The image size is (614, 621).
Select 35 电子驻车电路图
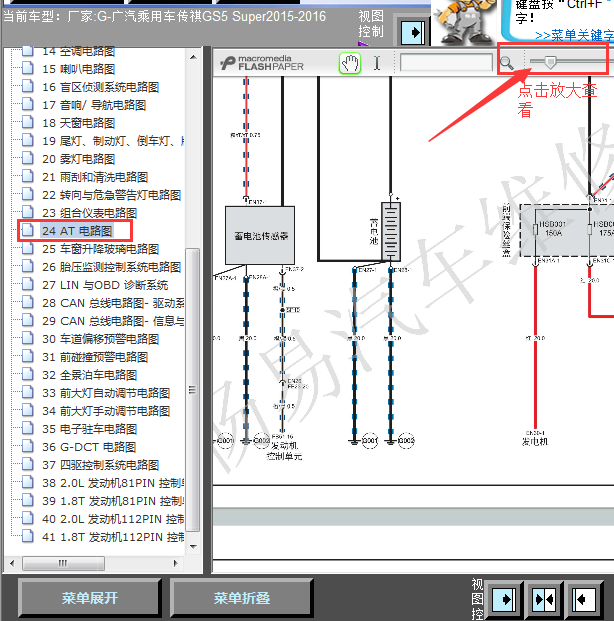coord(90,429)
